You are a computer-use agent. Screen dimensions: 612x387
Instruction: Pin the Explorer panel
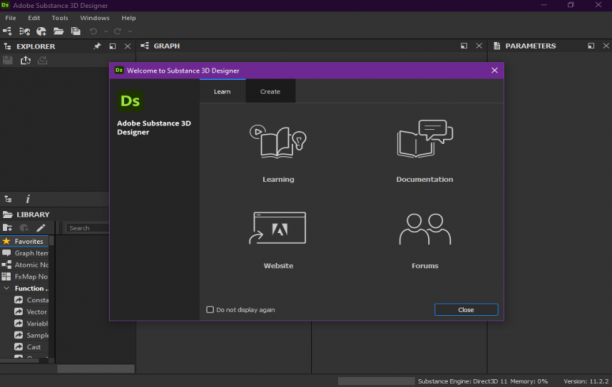[97, 46]
